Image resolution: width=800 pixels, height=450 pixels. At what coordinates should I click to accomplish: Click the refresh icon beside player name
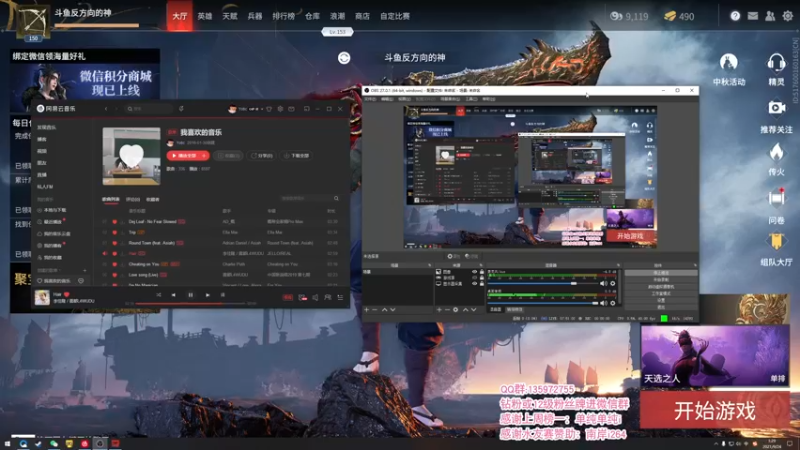[344, 58]
